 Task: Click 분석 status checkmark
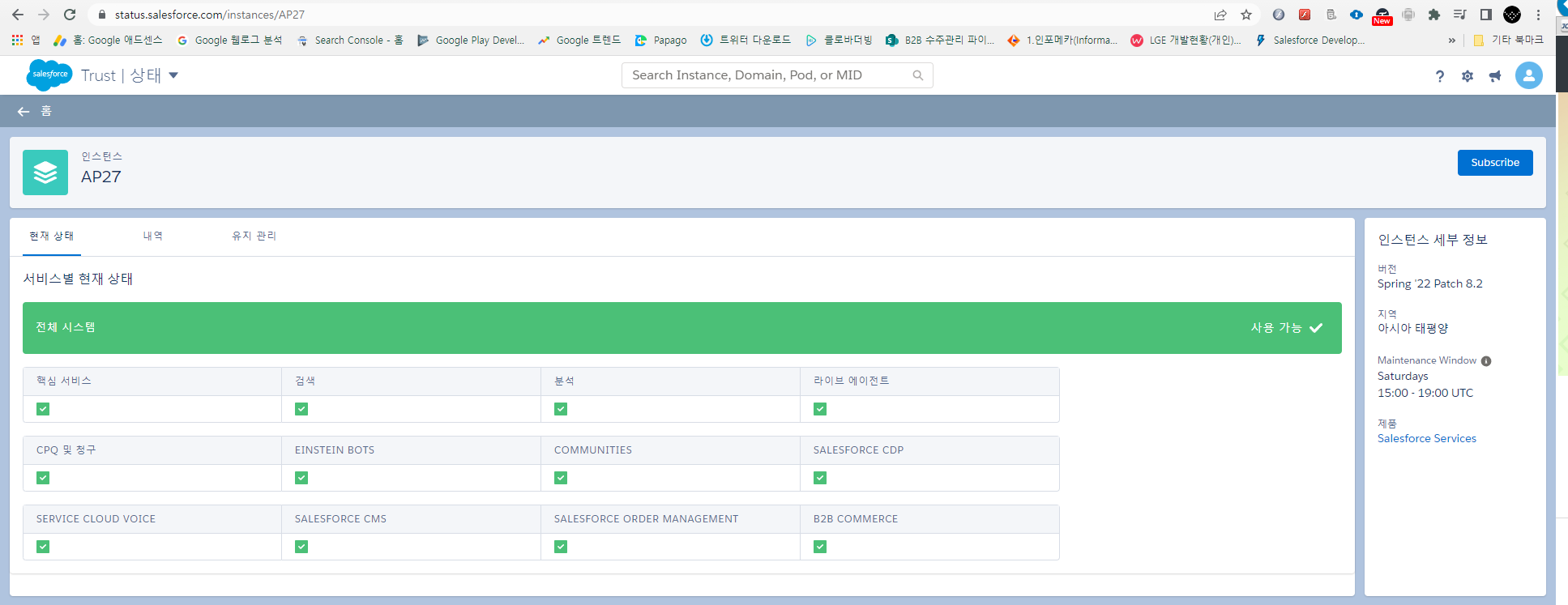(x=561, y=409)
